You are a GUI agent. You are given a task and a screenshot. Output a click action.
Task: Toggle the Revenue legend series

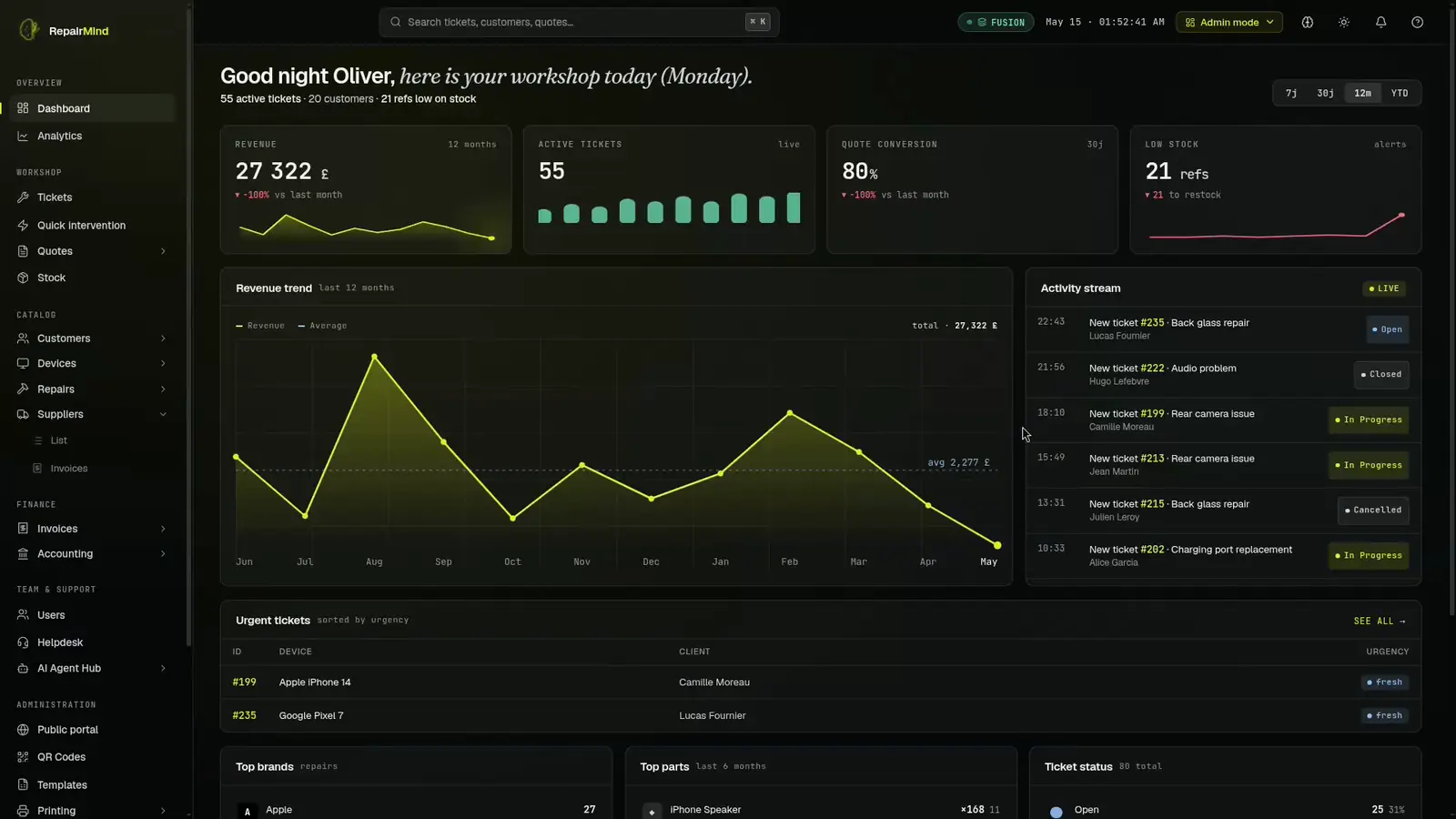260,326
